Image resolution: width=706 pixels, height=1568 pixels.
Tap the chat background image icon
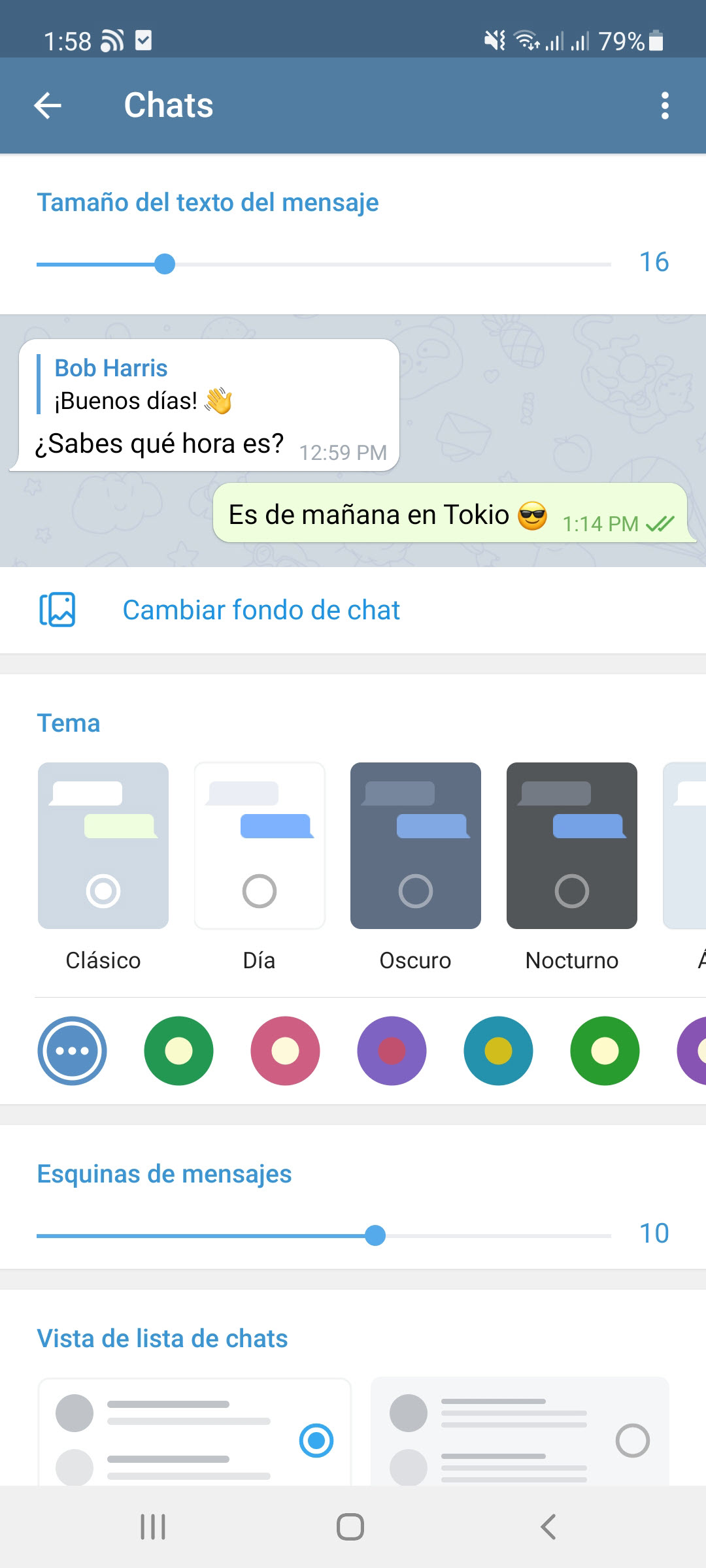coord(58,610)
